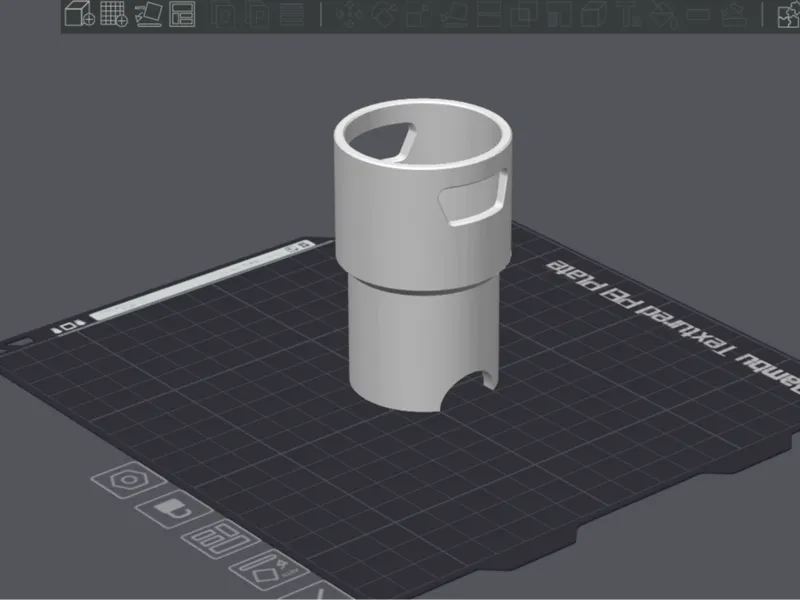This screenshot has width=800, height=600.
Task: Select the Lay on face tool
Action: pos(453,14)
